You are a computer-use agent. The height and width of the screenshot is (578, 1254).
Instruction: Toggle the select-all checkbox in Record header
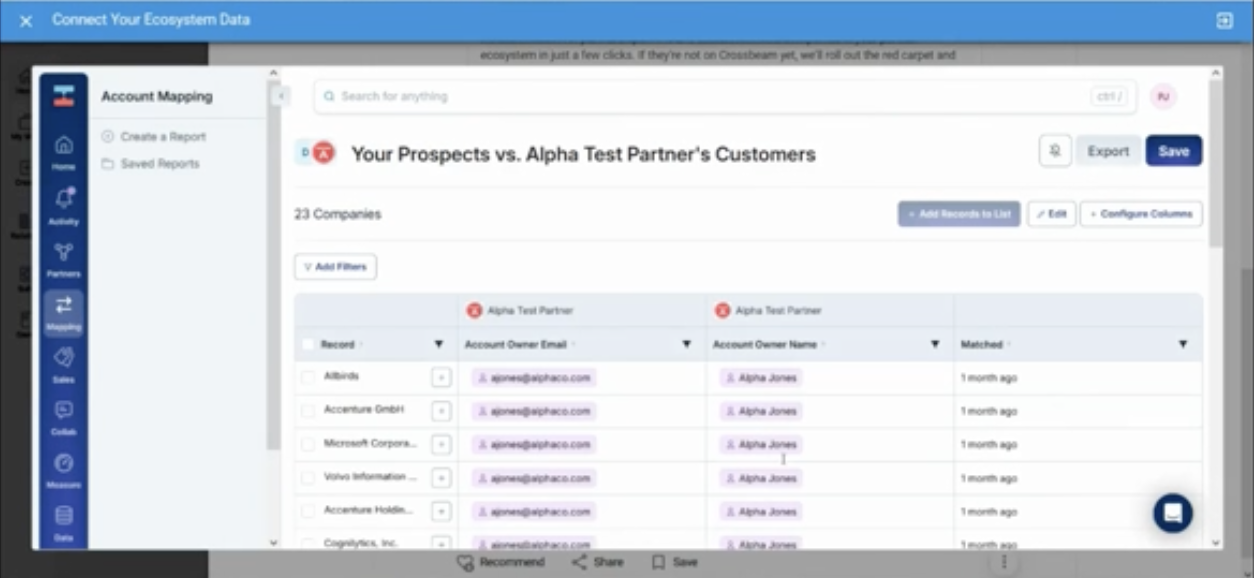pos(307,344)
